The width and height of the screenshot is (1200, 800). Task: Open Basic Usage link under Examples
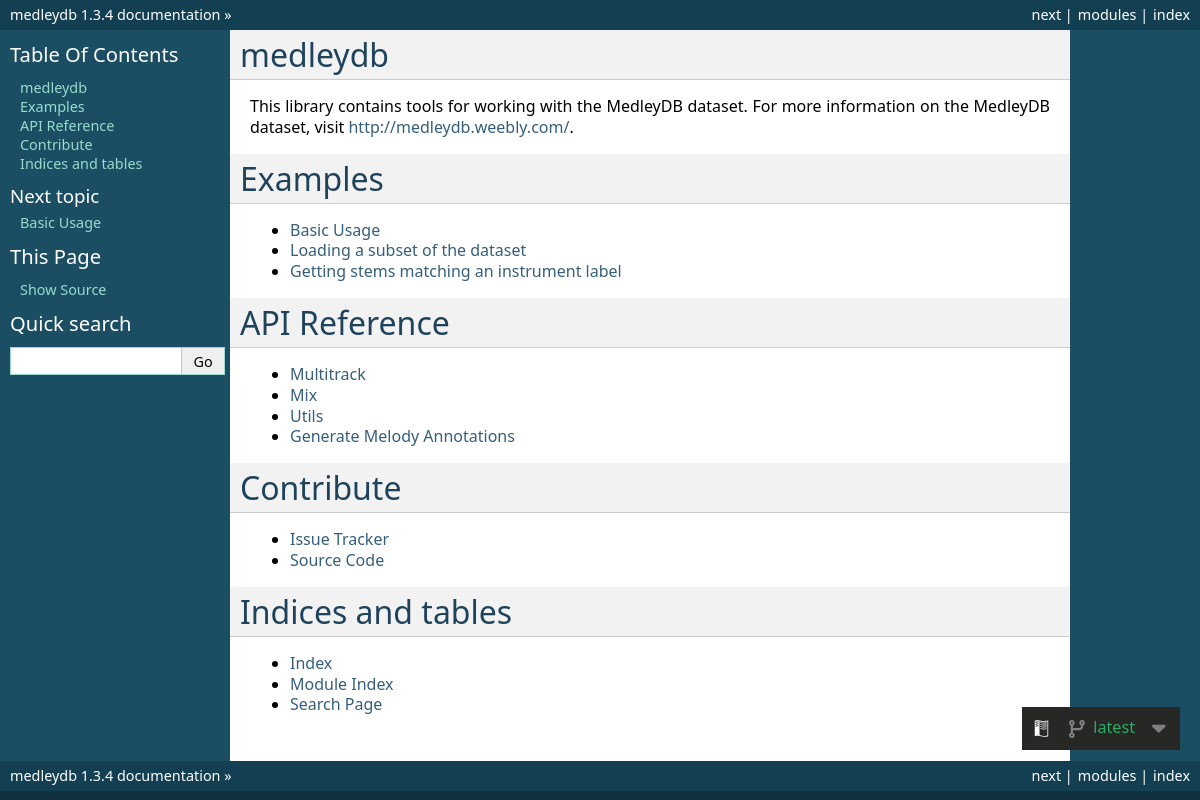click(335, 230)
